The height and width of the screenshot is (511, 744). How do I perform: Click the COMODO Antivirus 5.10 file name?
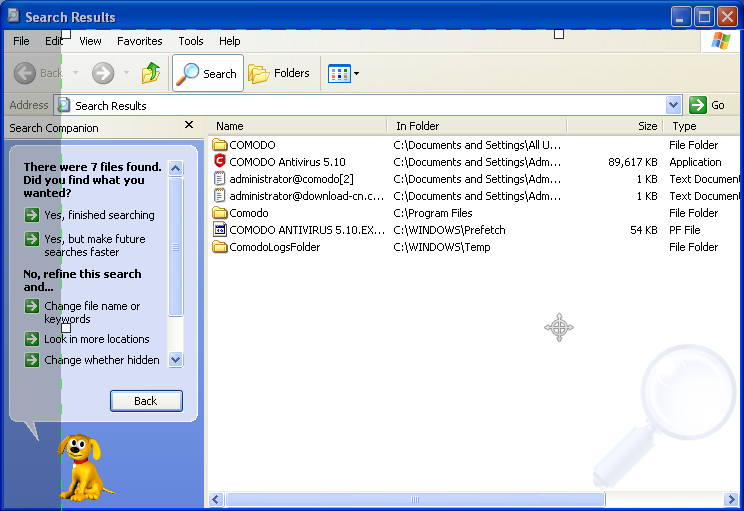pos(288,162)
